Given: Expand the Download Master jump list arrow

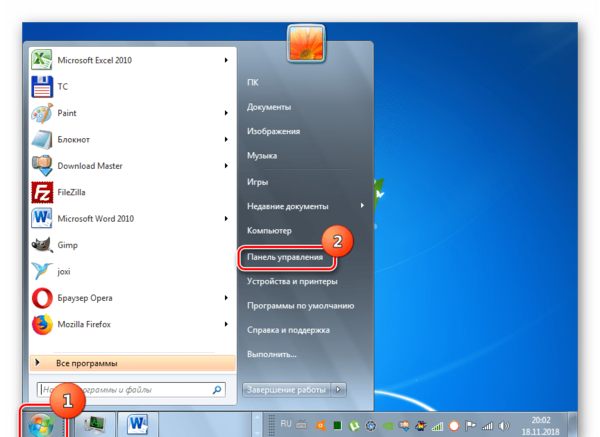Looking at the screenshot, I should (x=226, y=166).
